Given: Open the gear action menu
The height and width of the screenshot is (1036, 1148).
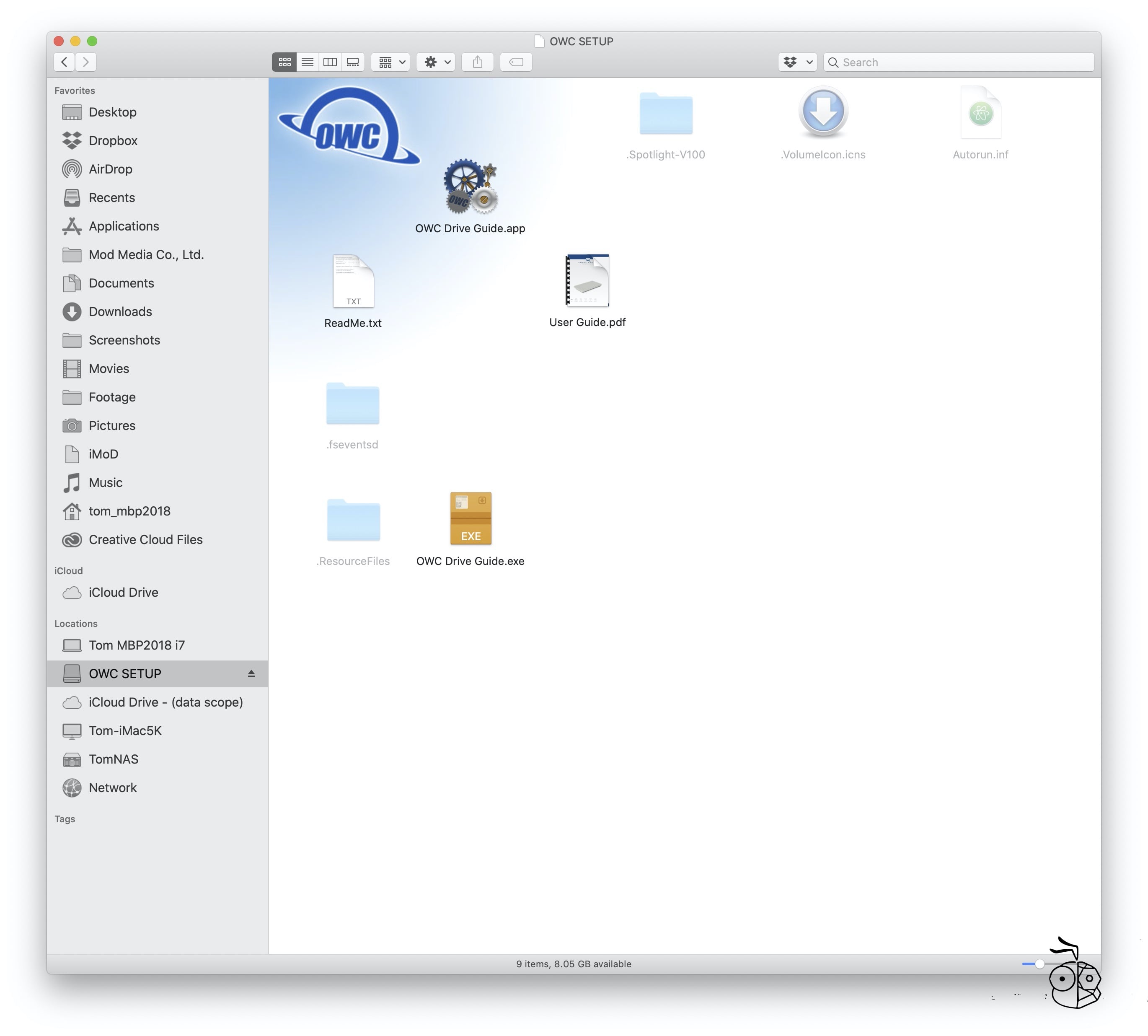Looking at the screenshot, I should click(436, 62).
